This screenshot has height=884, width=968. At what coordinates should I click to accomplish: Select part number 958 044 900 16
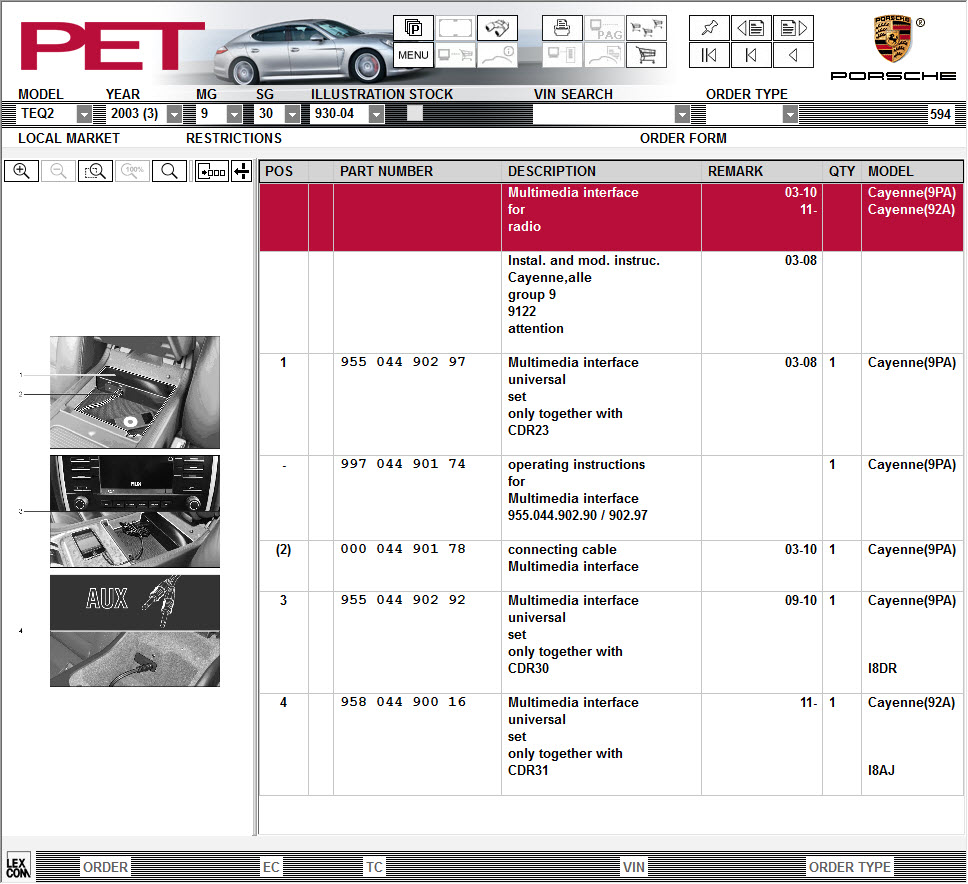(403, 702)
